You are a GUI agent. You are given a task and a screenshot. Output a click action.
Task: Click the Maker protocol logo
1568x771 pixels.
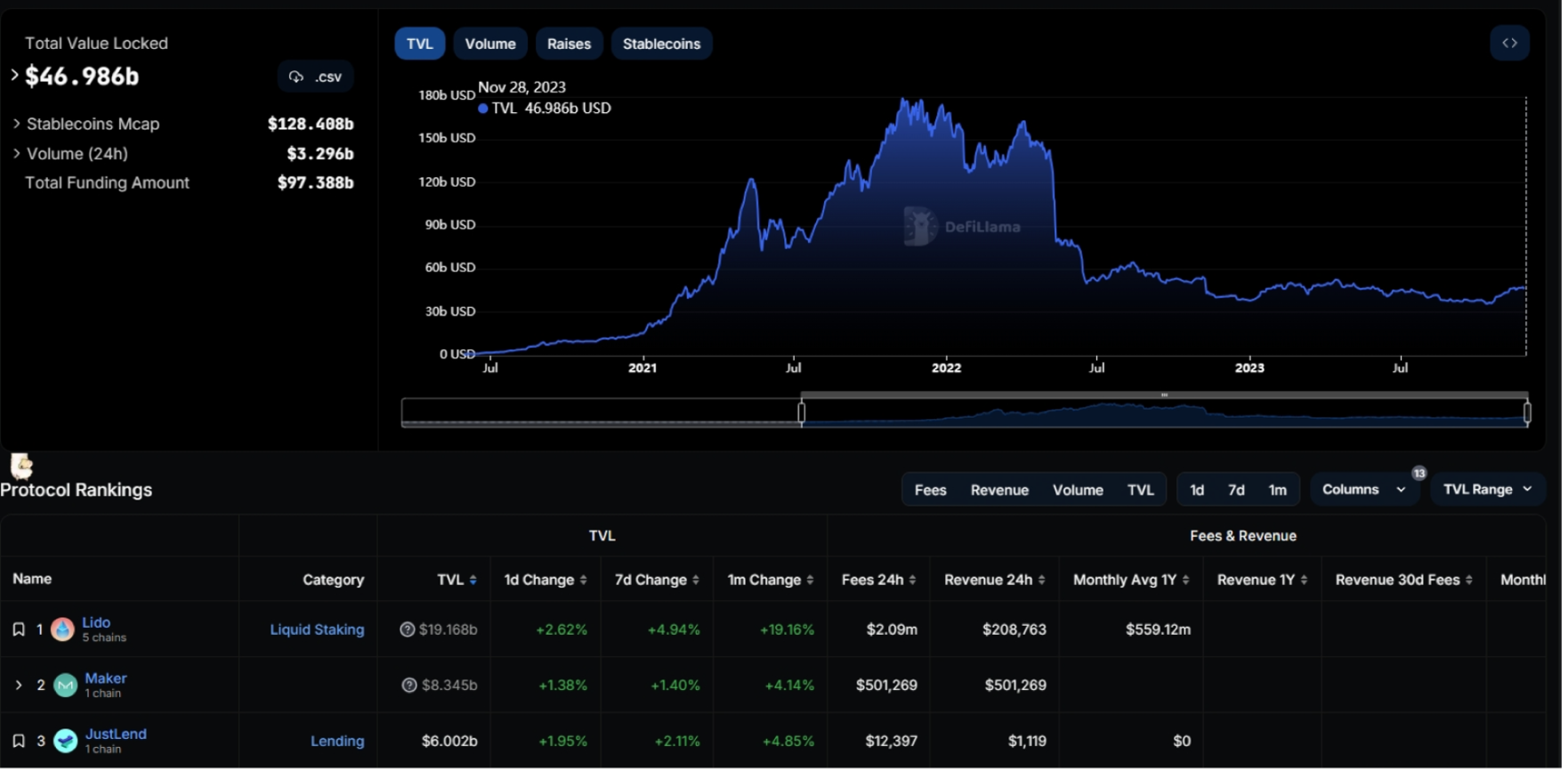click(x=66, y=686)
